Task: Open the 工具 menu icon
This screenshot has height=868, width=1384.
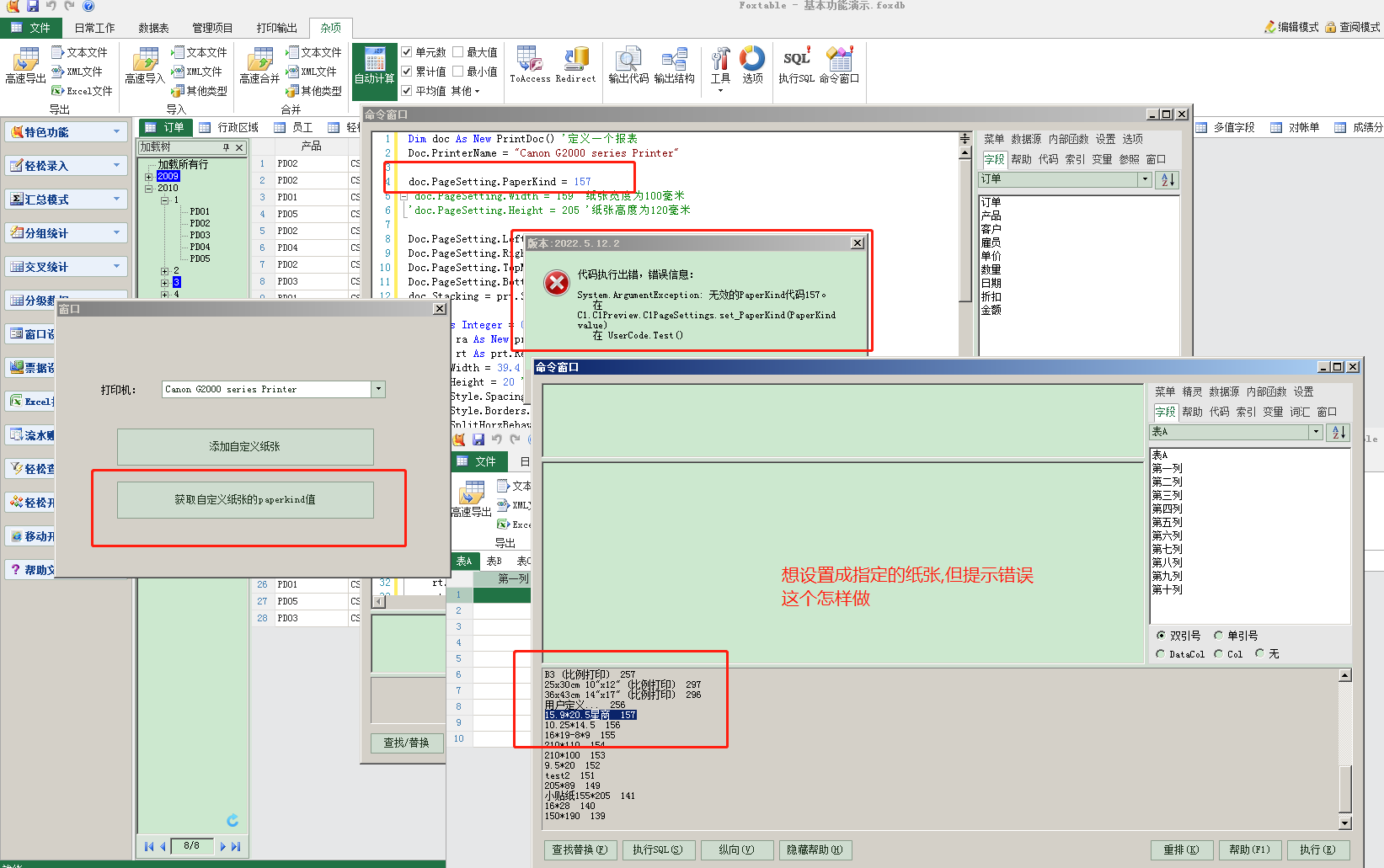Action: pyautogui.click(x=720, y=67)
